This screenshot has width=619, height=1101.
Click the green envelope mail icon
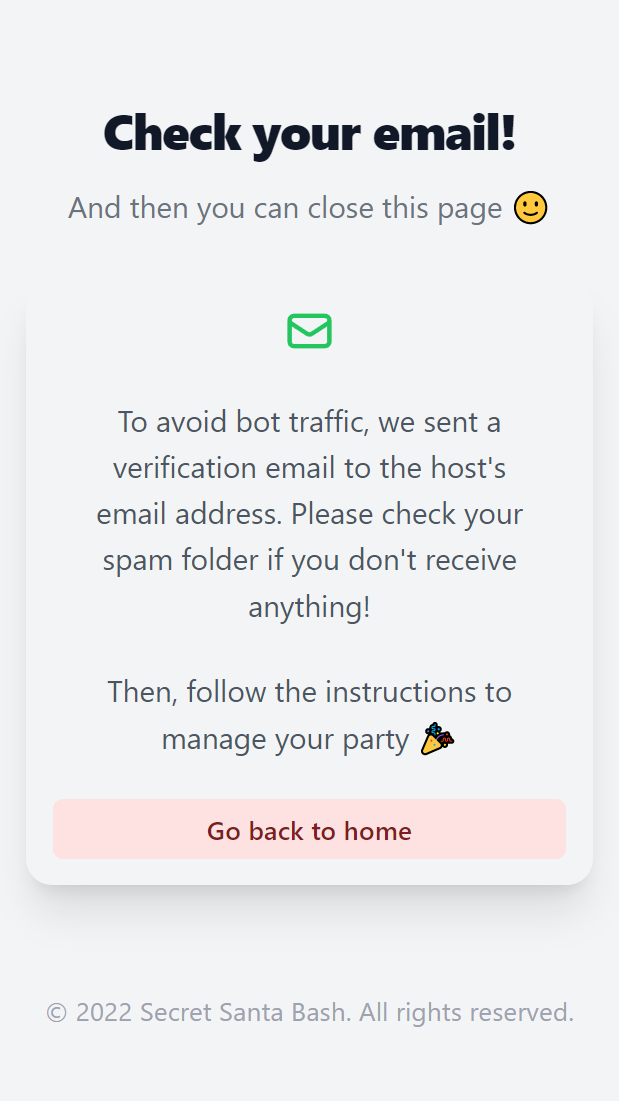(310, 331)
